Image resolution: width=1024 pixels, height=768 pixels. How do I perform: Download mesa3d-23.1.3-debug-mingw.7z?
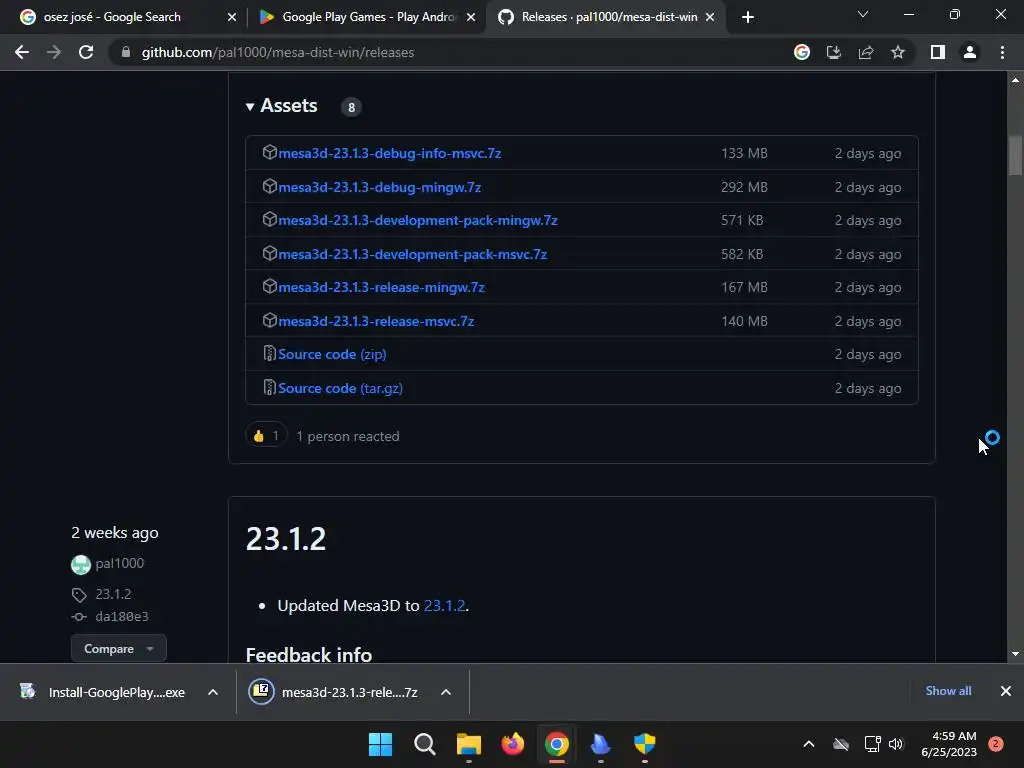[x=379, y=187]
